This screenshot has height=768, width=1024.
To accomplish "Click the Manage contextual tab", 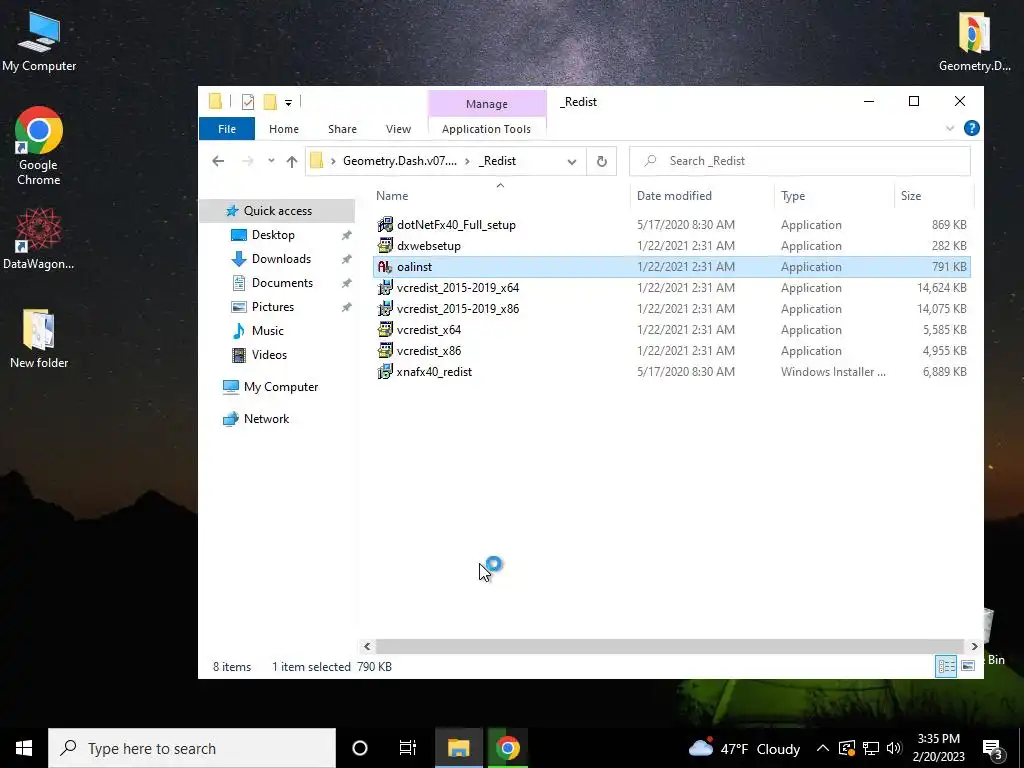I will coord(487,104).
